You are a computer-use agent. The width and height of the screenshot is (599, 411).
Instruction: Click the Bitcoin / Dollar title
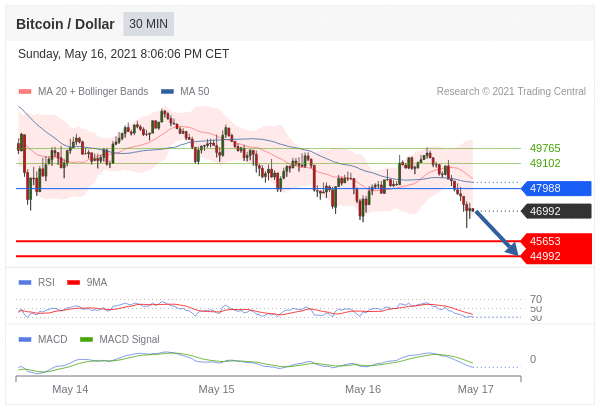click(x=65, y=24)
